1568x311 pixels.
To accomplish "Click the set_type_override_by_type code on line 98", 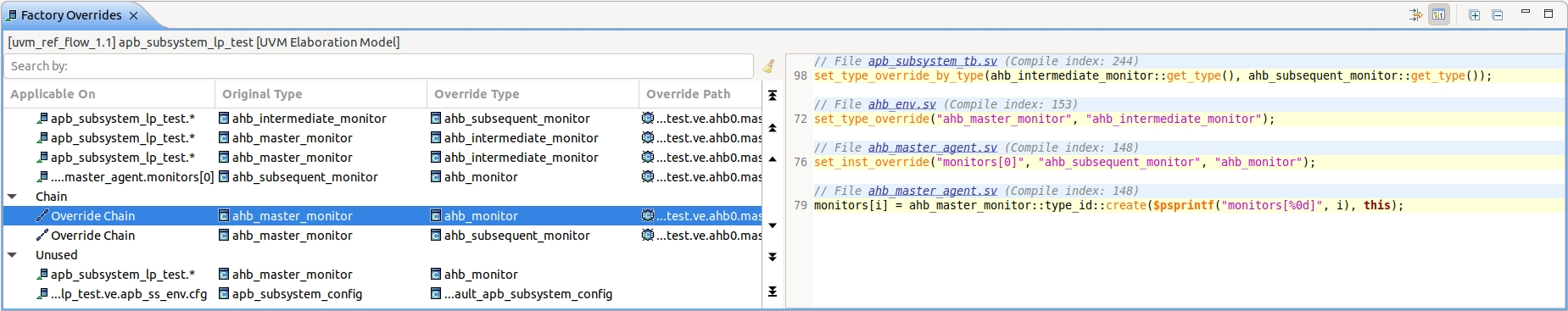I will pos(1152,75).
